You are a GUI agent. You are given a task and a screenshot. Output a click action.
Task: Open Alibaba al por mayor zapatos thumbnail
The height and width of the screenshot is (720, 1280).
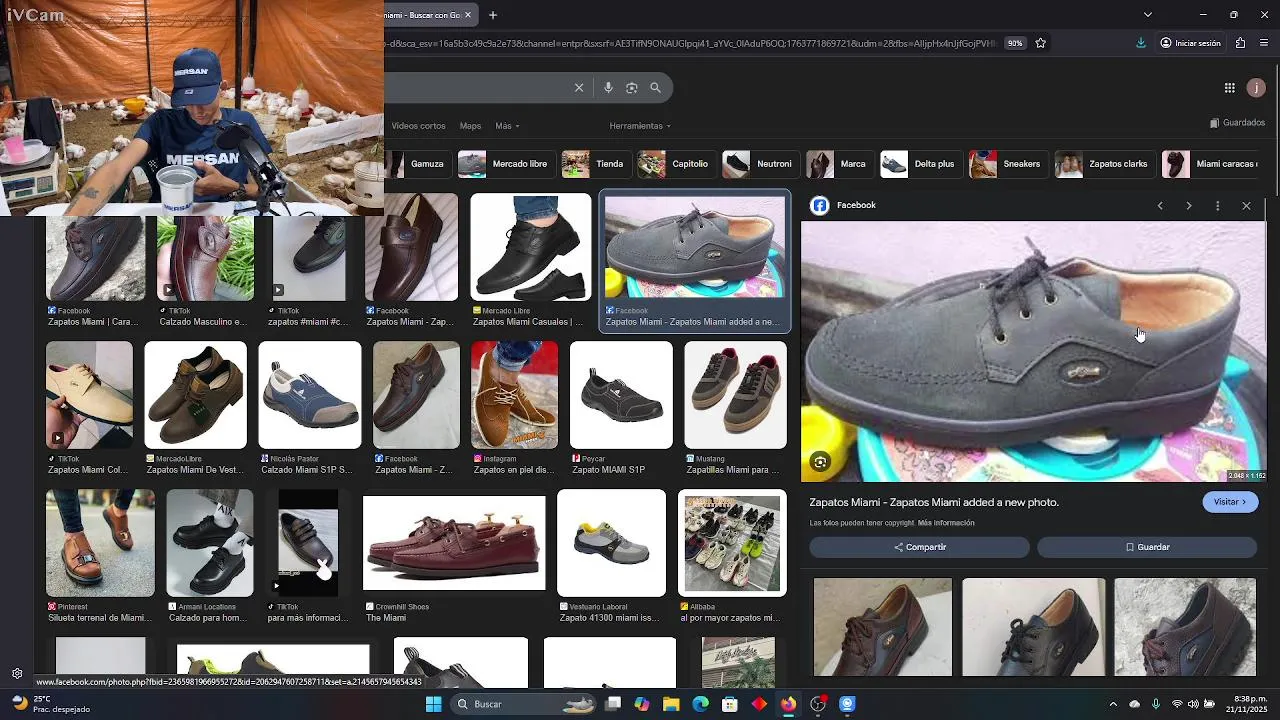click(x=732, y=543)
